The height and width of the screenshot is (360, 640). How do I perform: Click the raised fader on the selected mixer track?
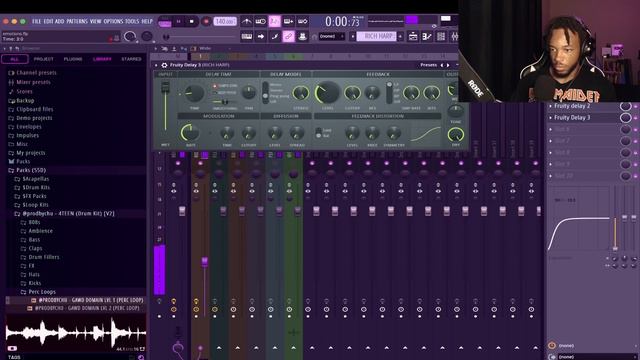(204, 262)
